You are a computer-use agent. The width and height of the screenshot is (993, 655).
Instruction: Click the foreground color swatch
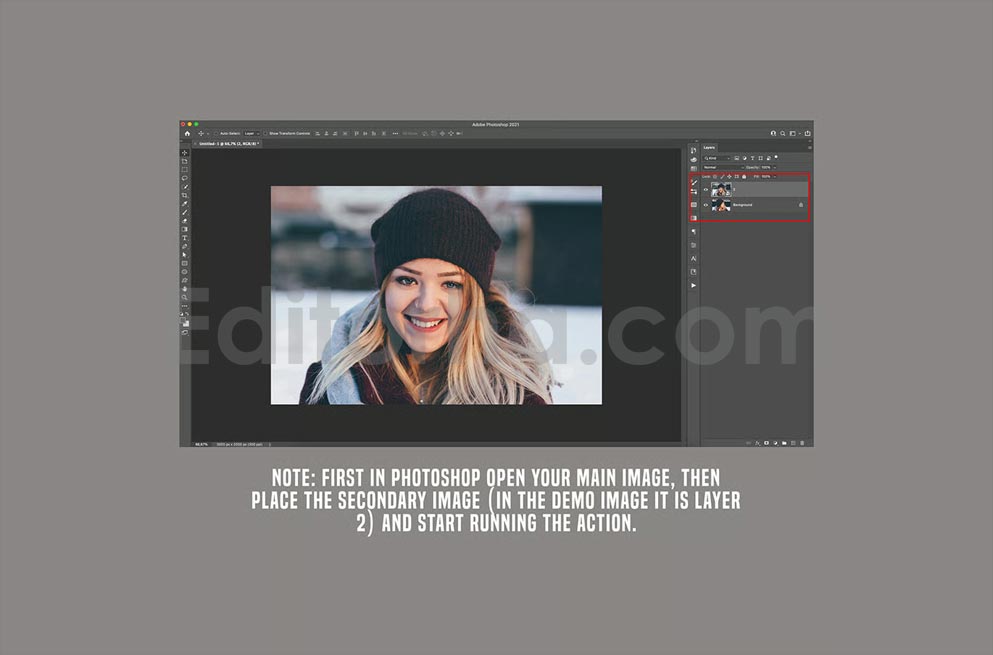(184, 322)
